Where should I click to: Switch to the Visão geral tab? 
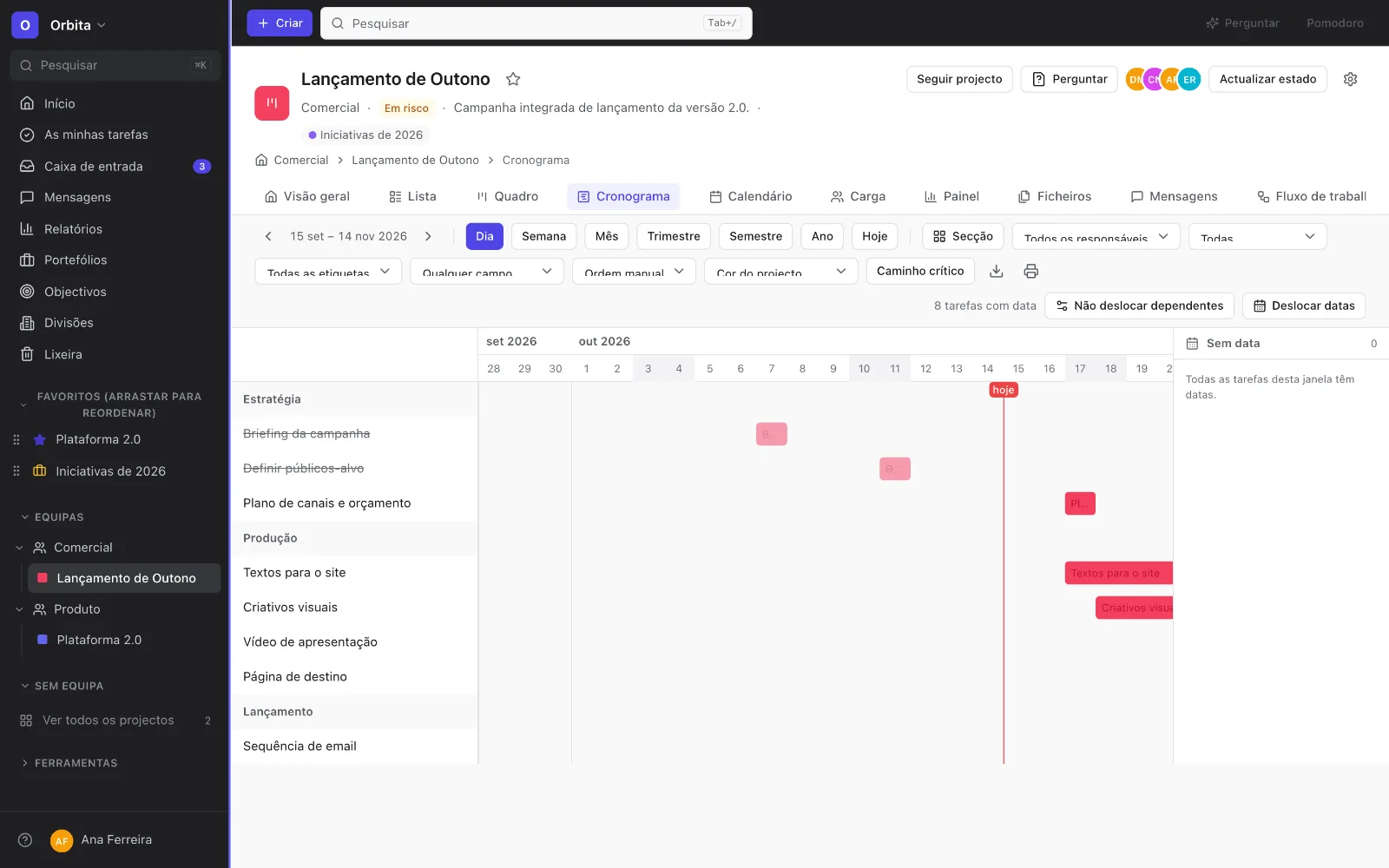[307, 196]
